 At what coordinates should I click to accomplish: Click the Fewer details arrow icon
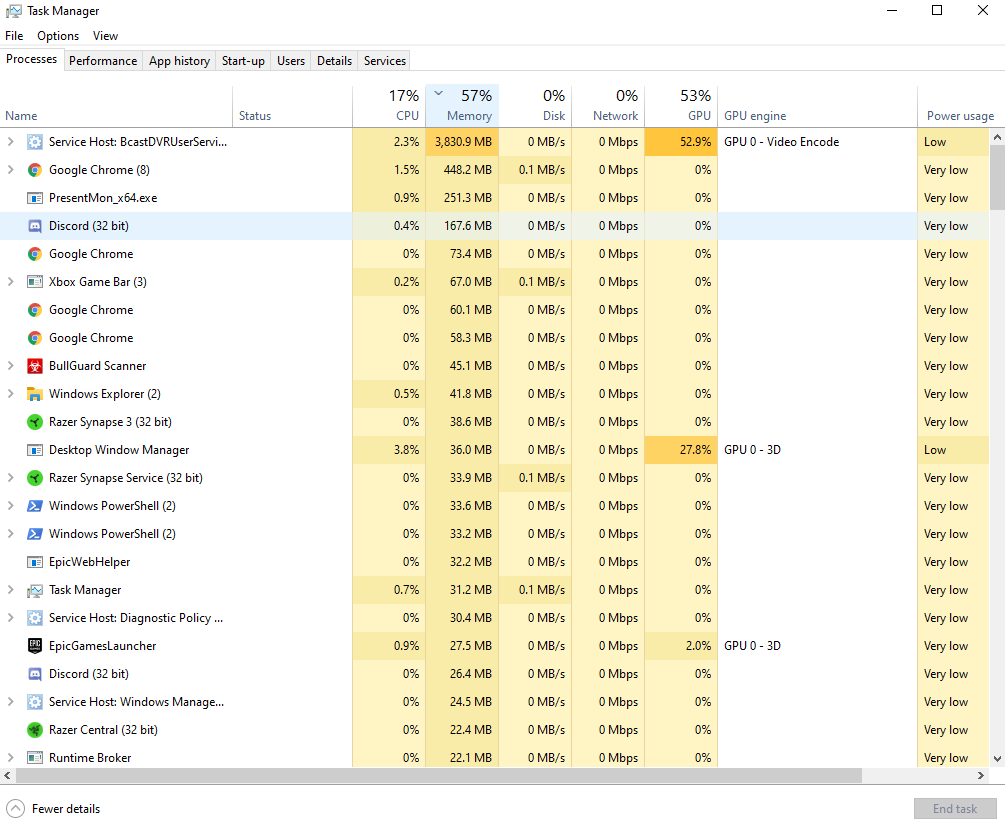[15, 809]
